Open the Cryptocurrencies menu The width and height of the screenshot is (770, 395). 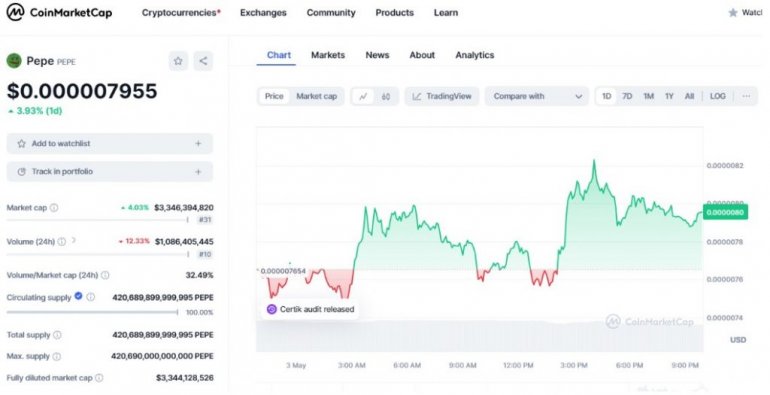(181, 13)
